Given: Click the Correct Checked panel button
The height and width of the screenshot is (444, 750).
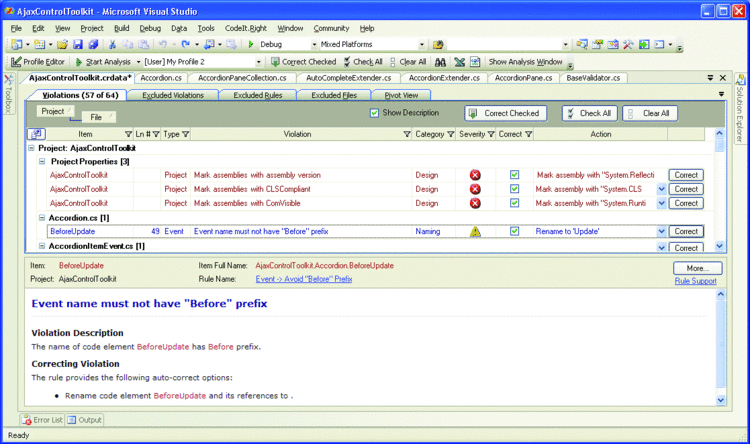Looking at the screenshot, I should 506,113.
